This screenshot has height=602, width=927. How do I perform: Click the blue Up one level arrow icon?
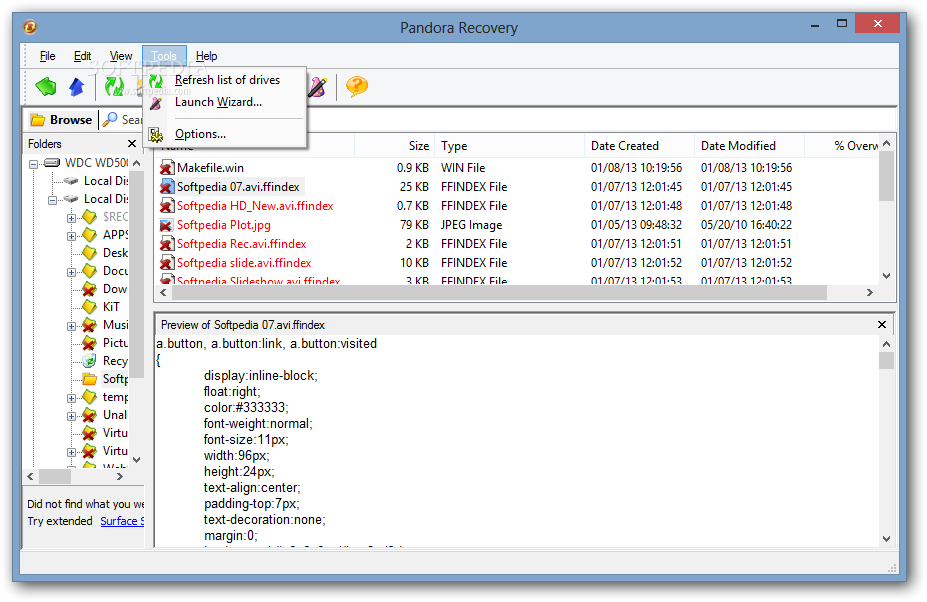pos(76,87)
